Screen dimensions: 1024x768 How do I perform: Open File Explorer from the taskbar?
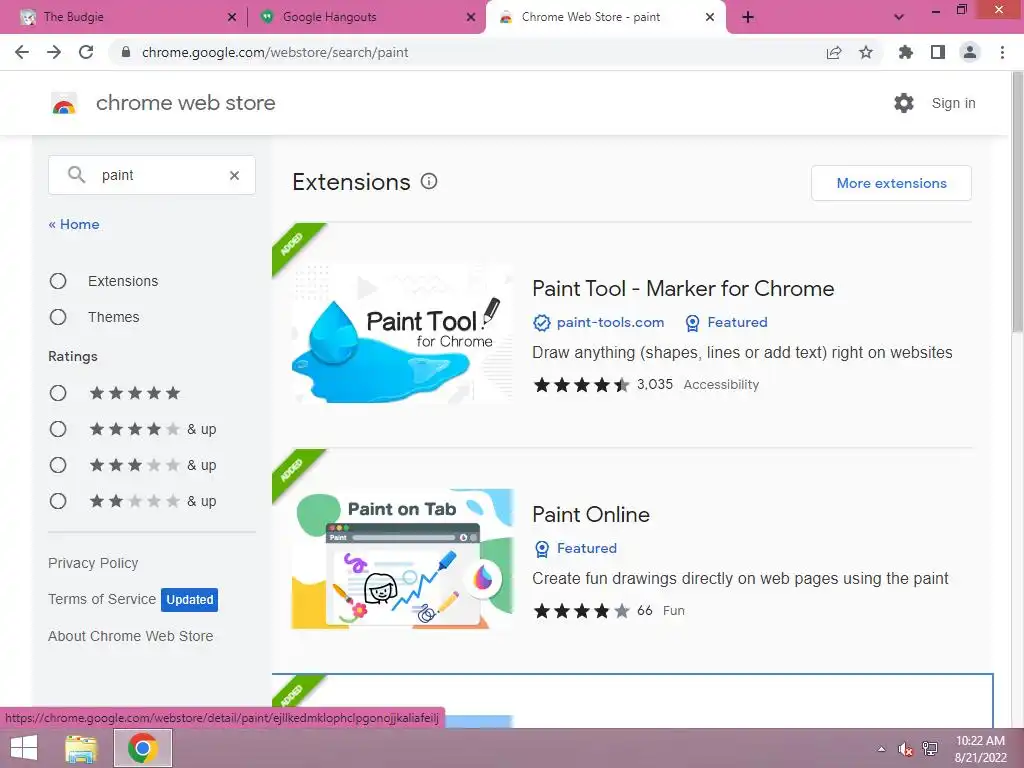click(x=81, y=748)
